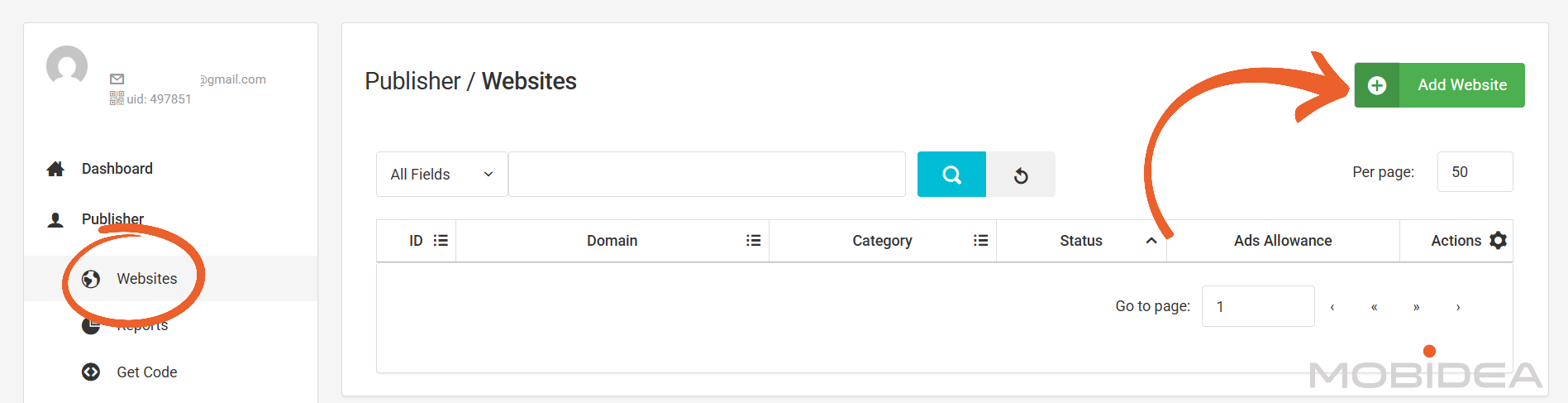Click the Publisher person icon
The width and height of the screenshot is (1568, 403).
click(55, 220)
